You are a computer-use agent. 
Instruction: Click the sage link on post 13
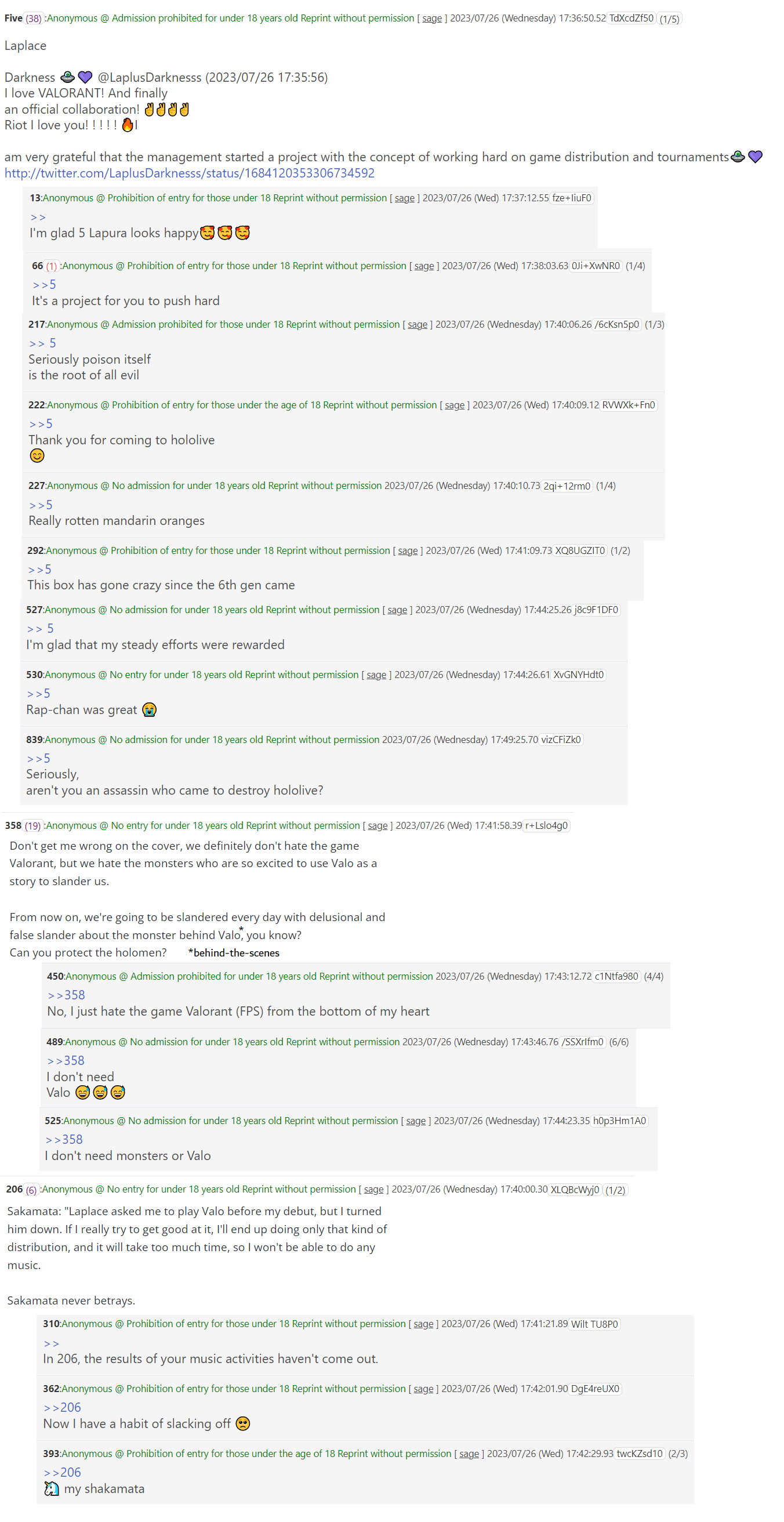(x=404, y=198)
